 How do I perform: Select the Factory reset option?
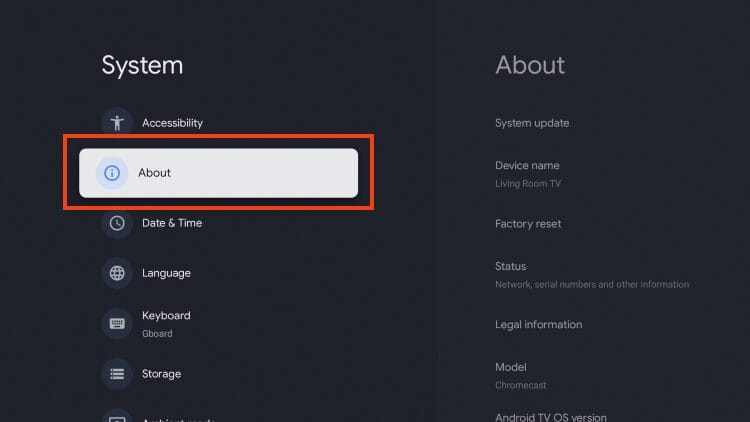[528, 224]
